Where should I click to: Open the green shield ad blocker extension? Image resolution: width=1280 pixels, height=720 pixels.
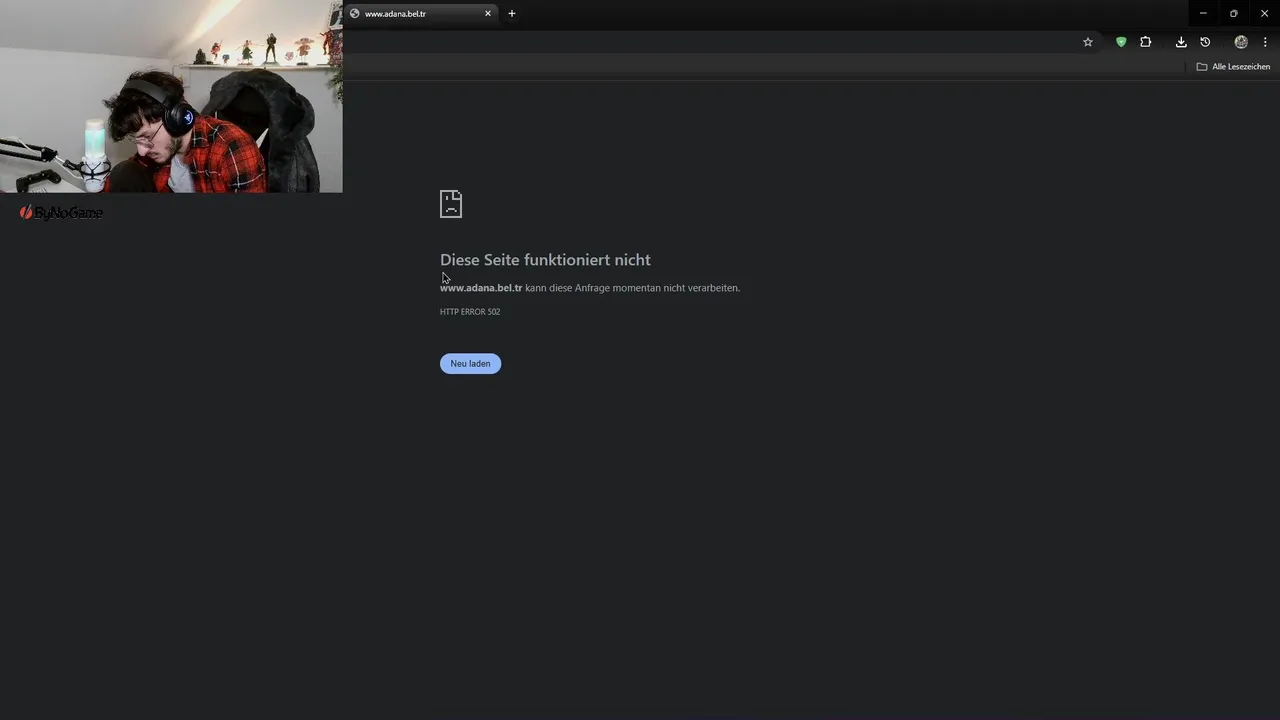pyautogui.click(x=1121, y=42)
